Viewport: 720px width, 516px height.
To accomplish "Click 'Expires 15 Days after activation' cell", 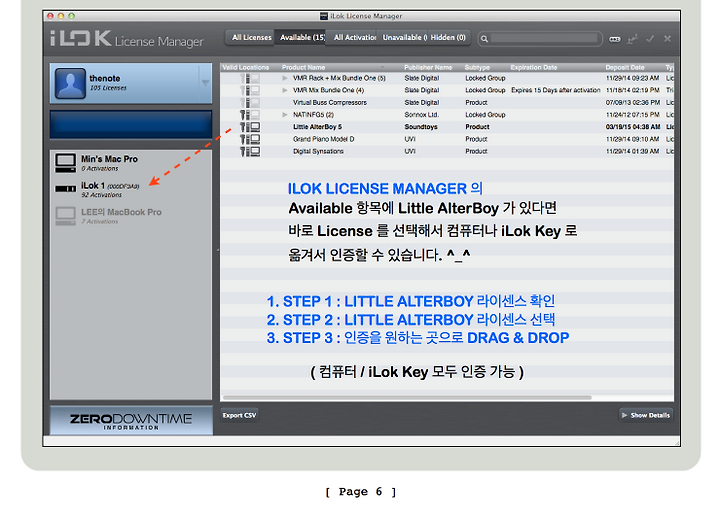I will (x=556, y=90).
